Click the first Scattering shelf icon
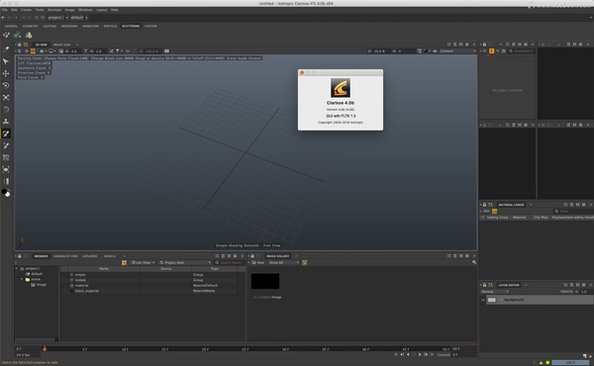 [x=6, y=35]
